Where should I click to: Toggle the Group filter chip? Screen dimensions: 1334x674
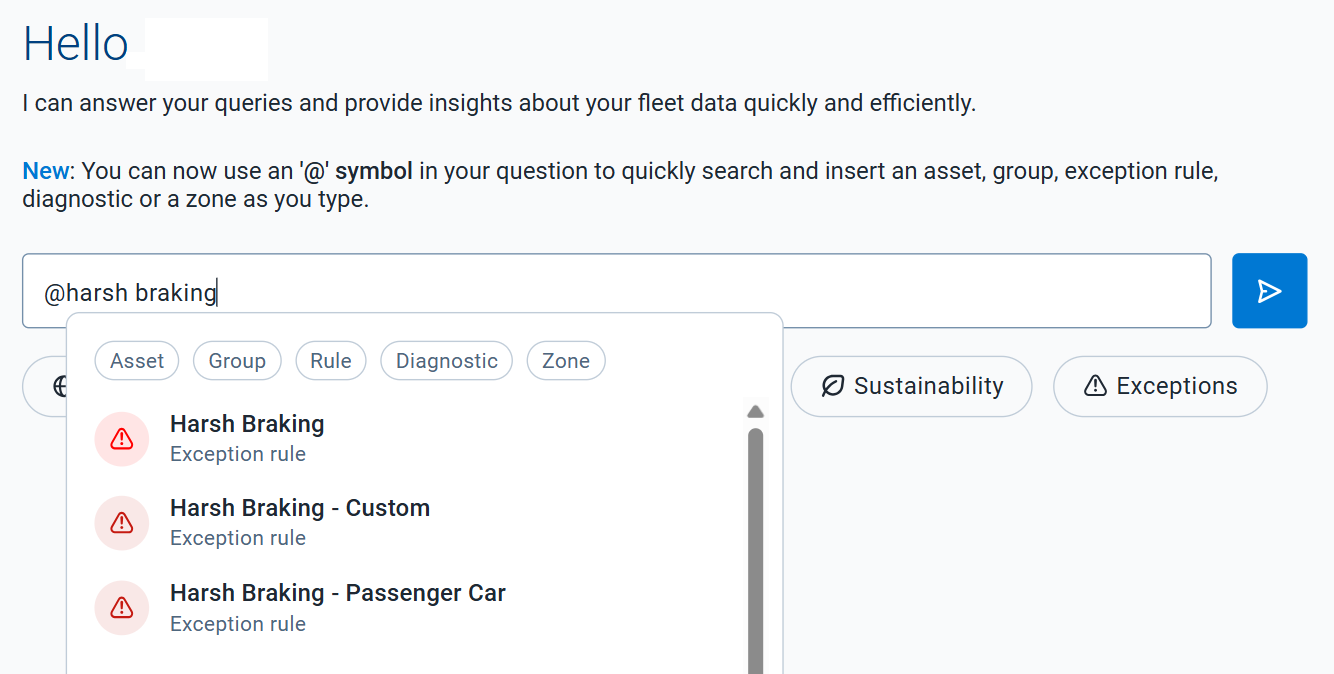coord(237,361)
